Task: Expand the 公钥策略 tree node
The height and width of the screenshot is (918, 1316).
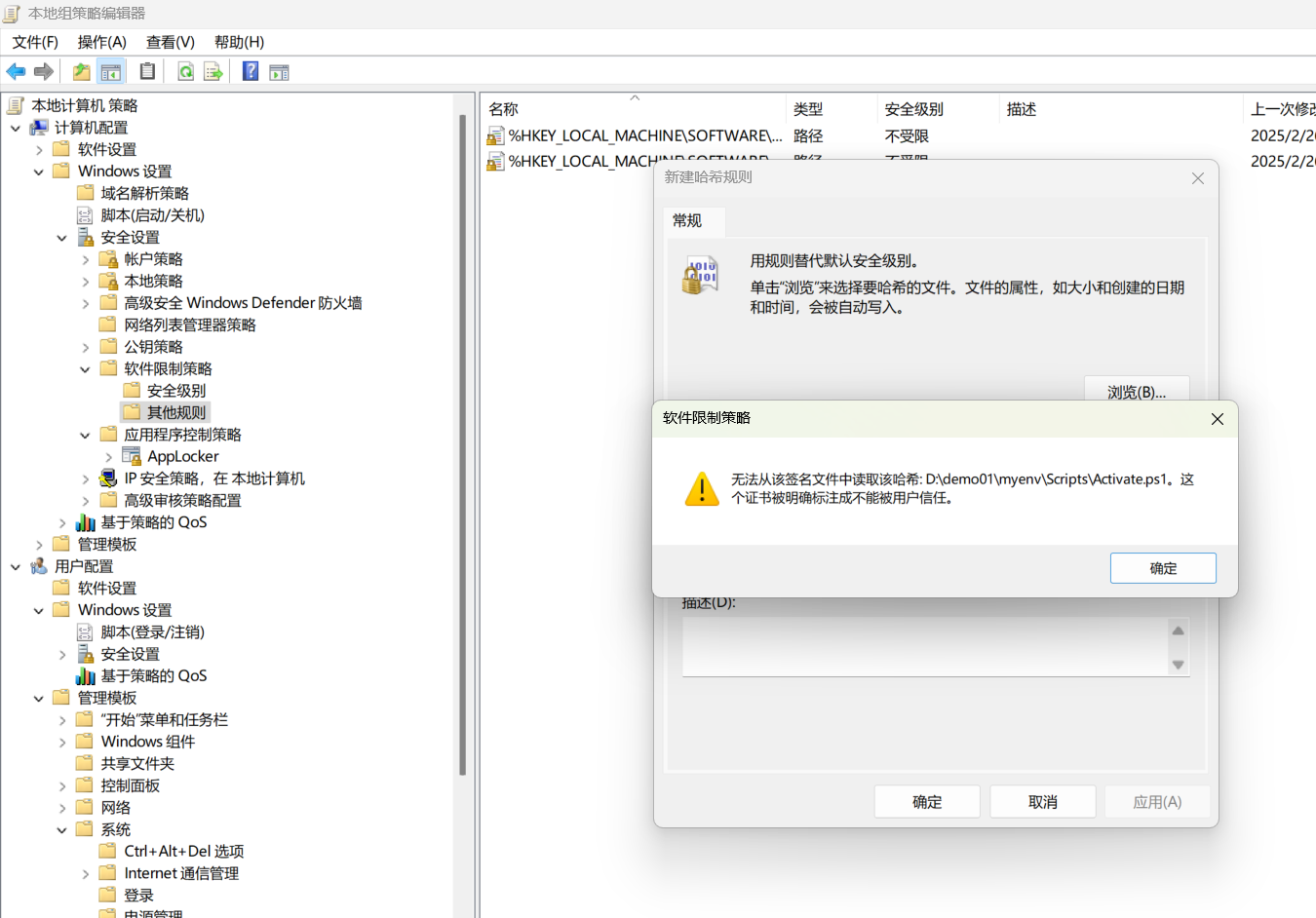Action: (86, 347)
